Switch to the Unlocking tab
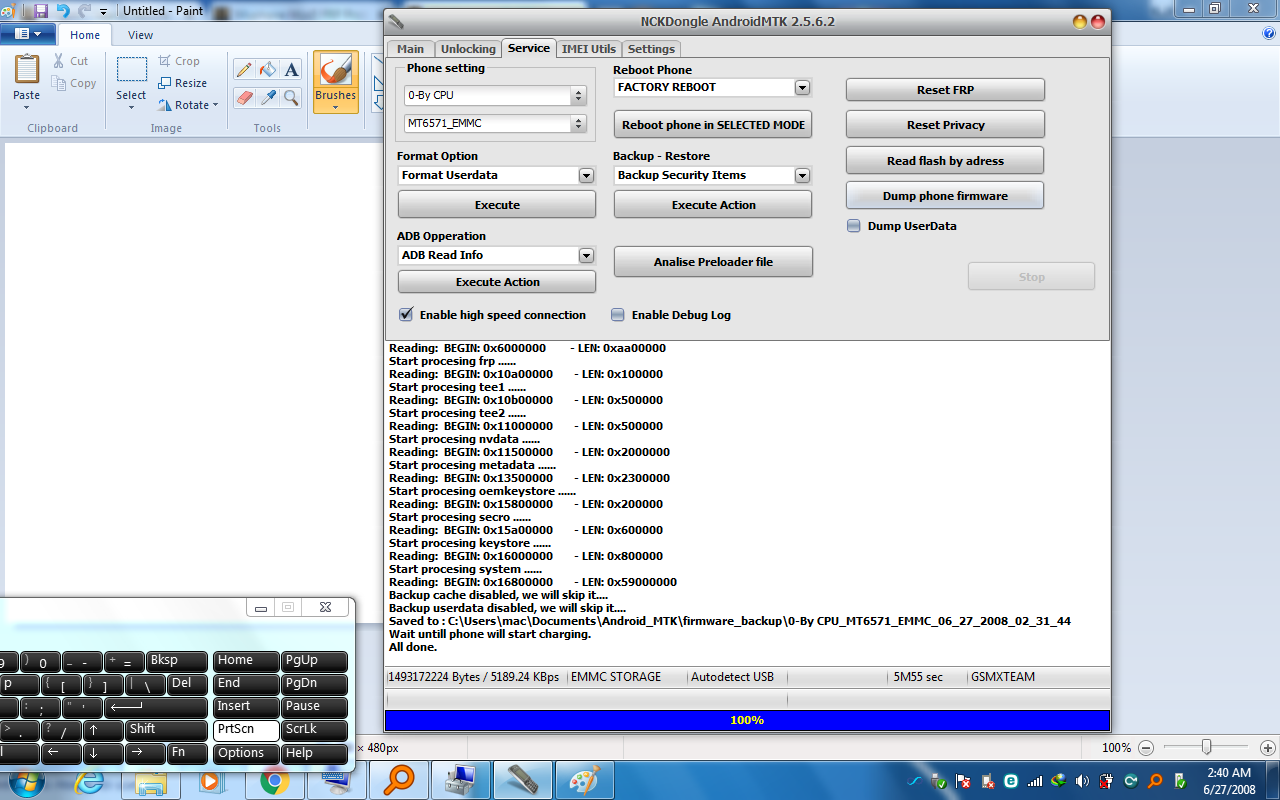This screenshot has width=1280, height=800. click(x=468, y=49)
